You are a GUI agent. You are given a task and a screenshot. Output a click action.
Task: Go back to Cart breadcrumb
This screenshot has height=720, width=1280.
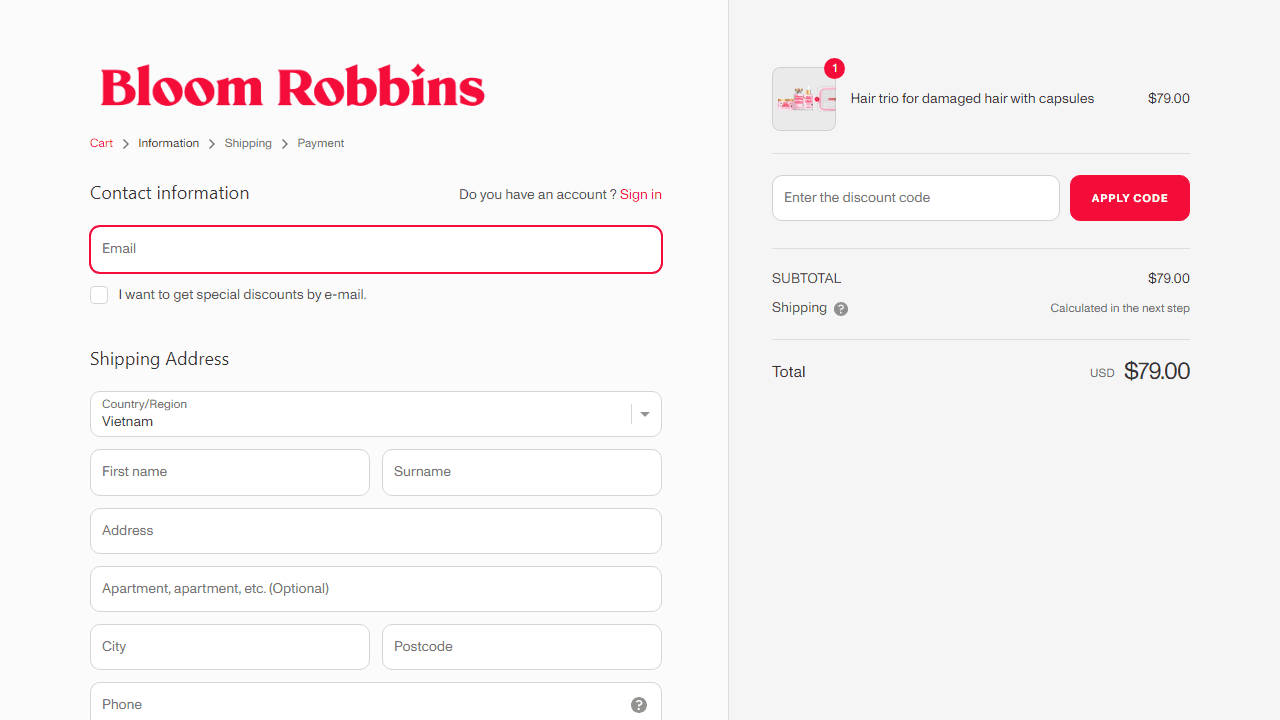click(101, 143)
